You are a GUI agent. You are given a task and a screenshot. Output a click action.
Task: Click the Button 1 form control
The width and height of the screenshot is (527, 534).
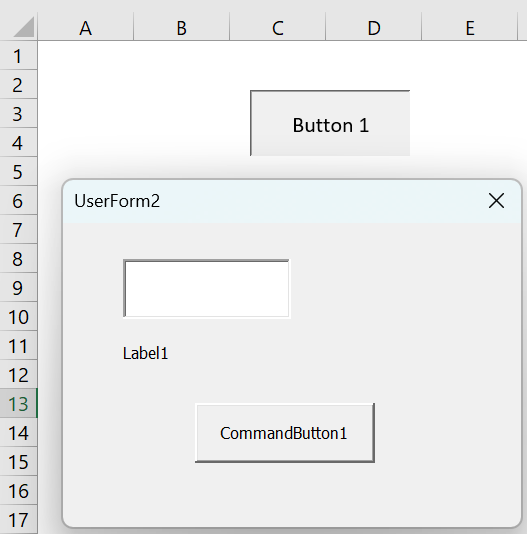tap(330, 123)
